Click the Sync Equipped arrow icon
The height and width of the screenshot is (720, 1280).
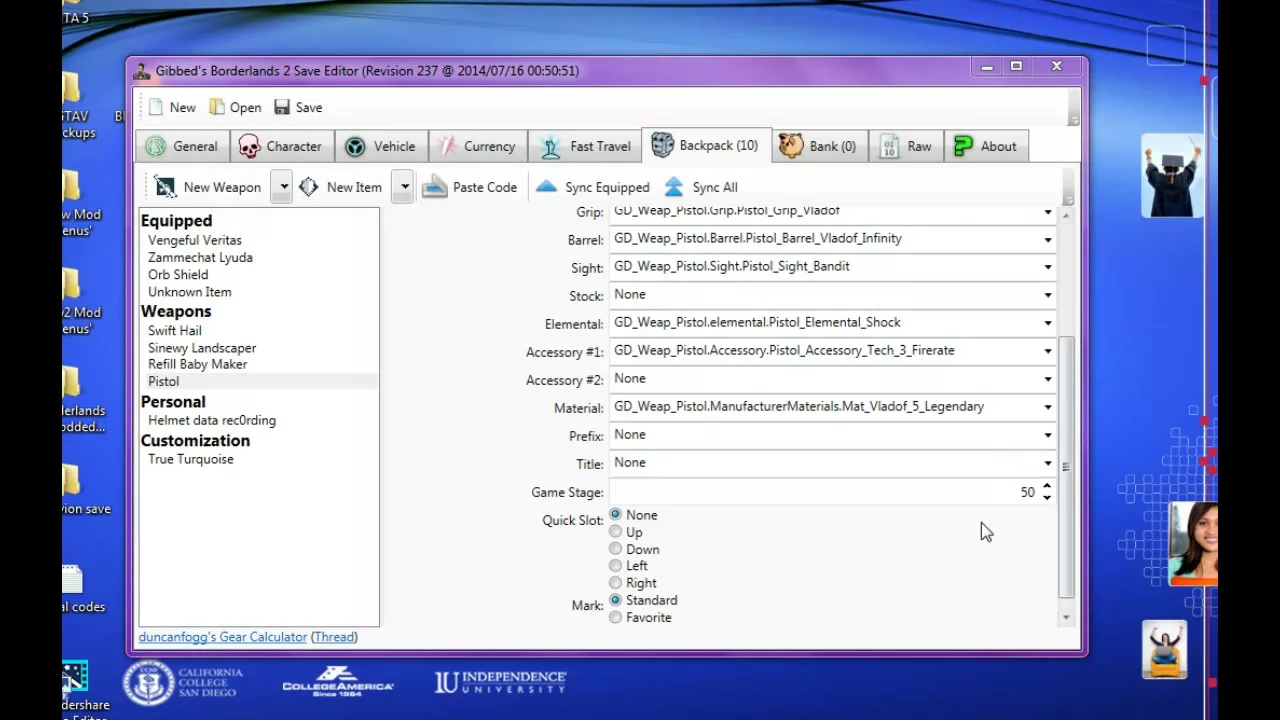pyautogui.click(x=546, y=186)
